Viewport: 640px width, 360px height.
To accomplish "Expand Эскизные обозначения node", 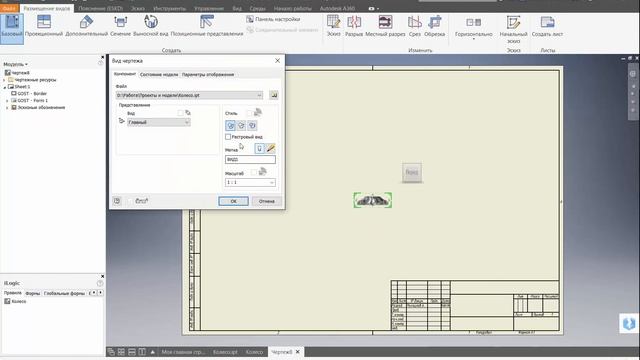I will (x=7, y=108).
